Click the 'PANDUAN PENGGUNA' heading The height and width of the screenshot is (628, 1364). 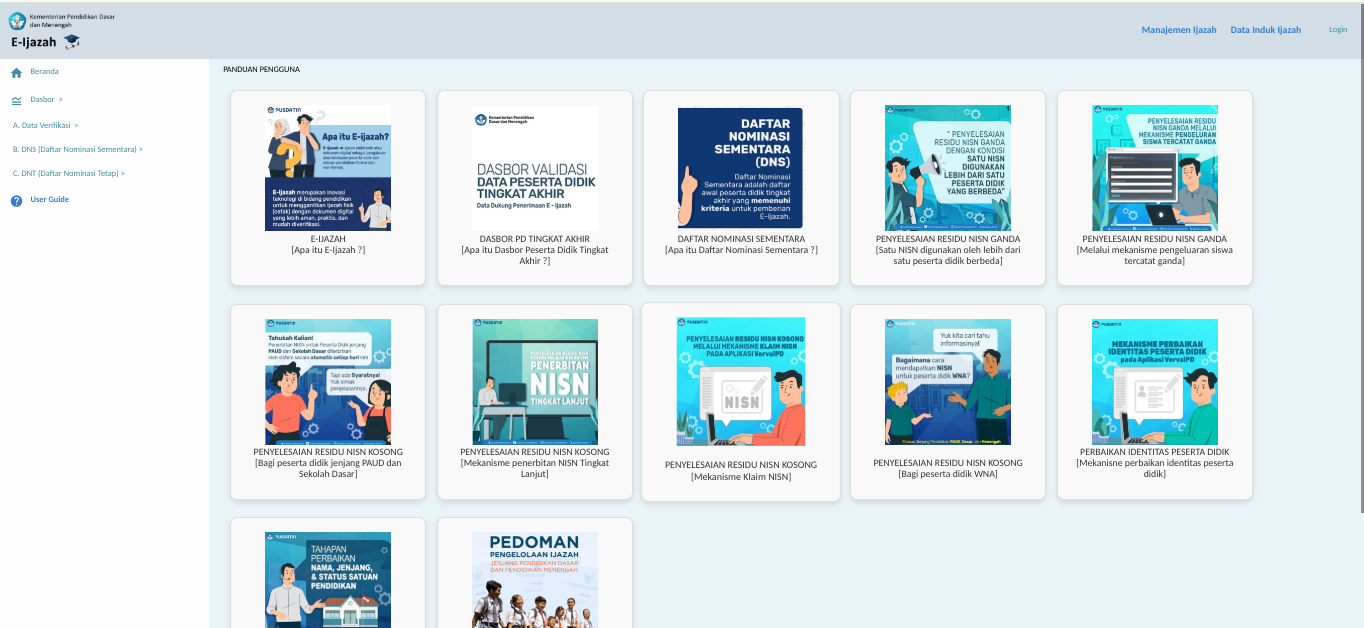coord(261,70)
